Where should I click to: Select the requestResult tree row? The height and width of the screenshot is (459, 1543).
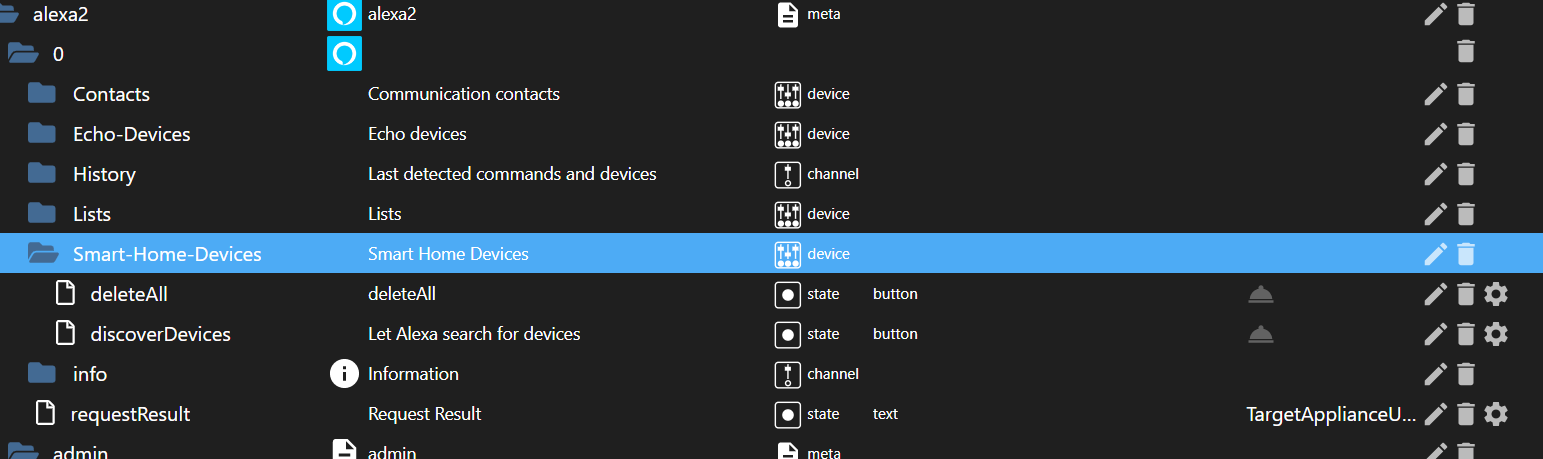click(x=771, y=414)
